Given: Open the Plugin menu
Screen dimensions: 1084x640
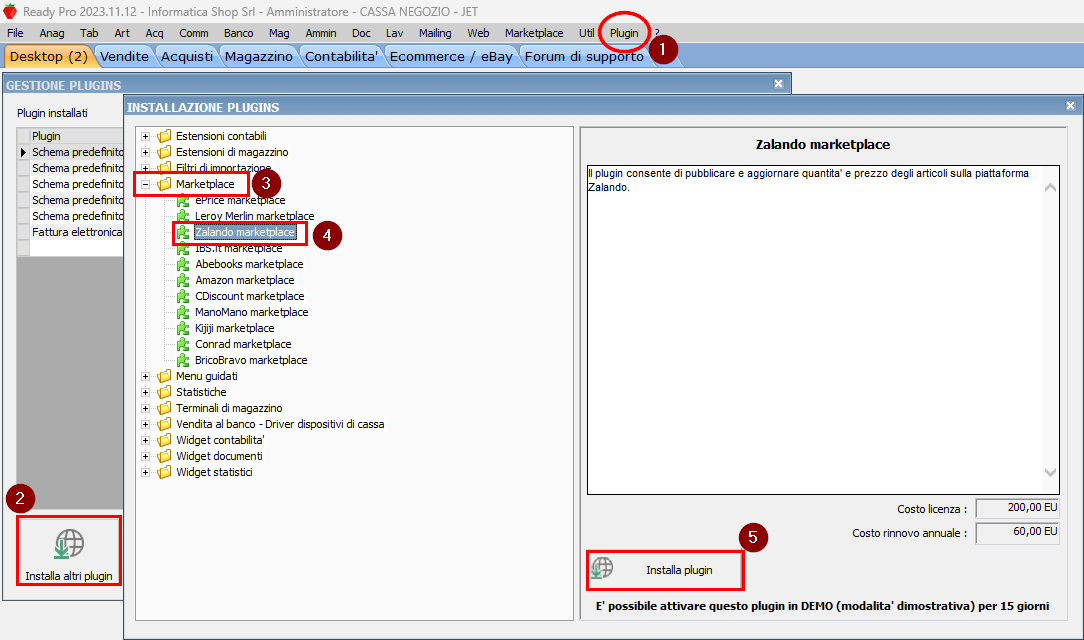Looking at the screenshot, I should [624, 33].
